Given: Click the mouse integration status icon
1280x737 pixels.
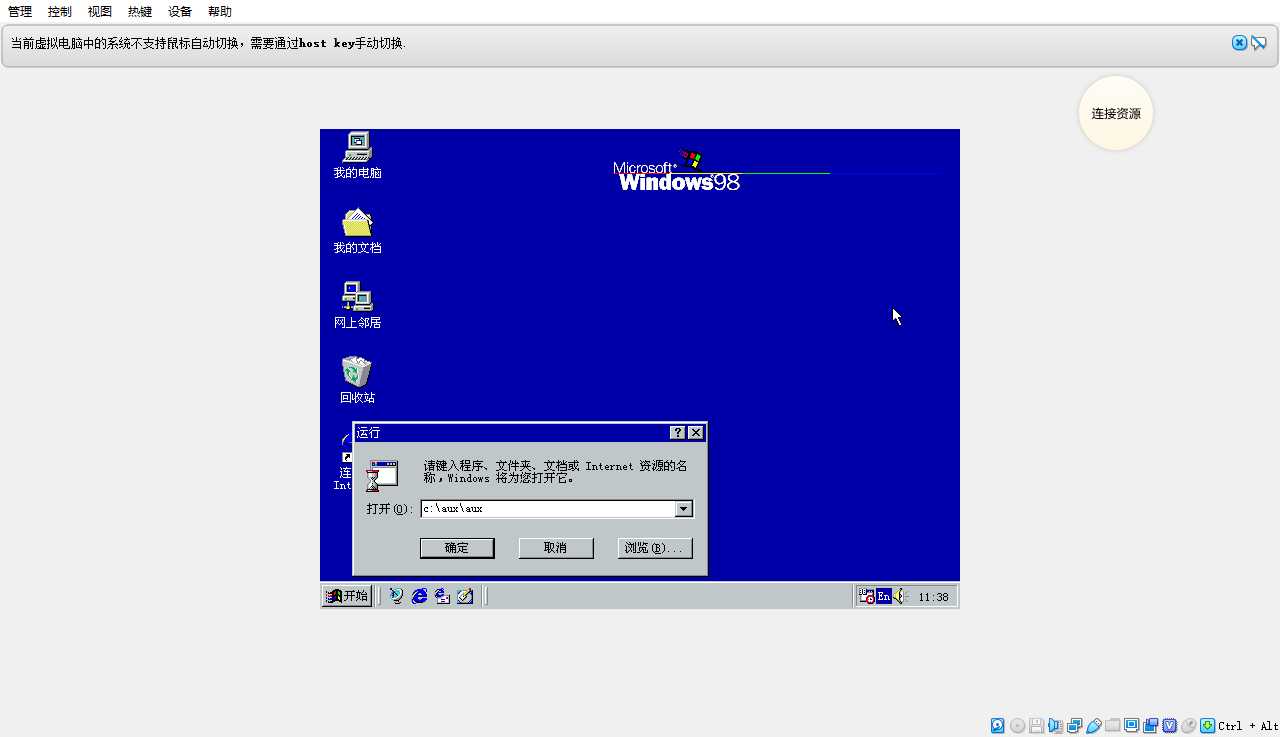Looking at the screenshot, I should (x=1188, y=726).
